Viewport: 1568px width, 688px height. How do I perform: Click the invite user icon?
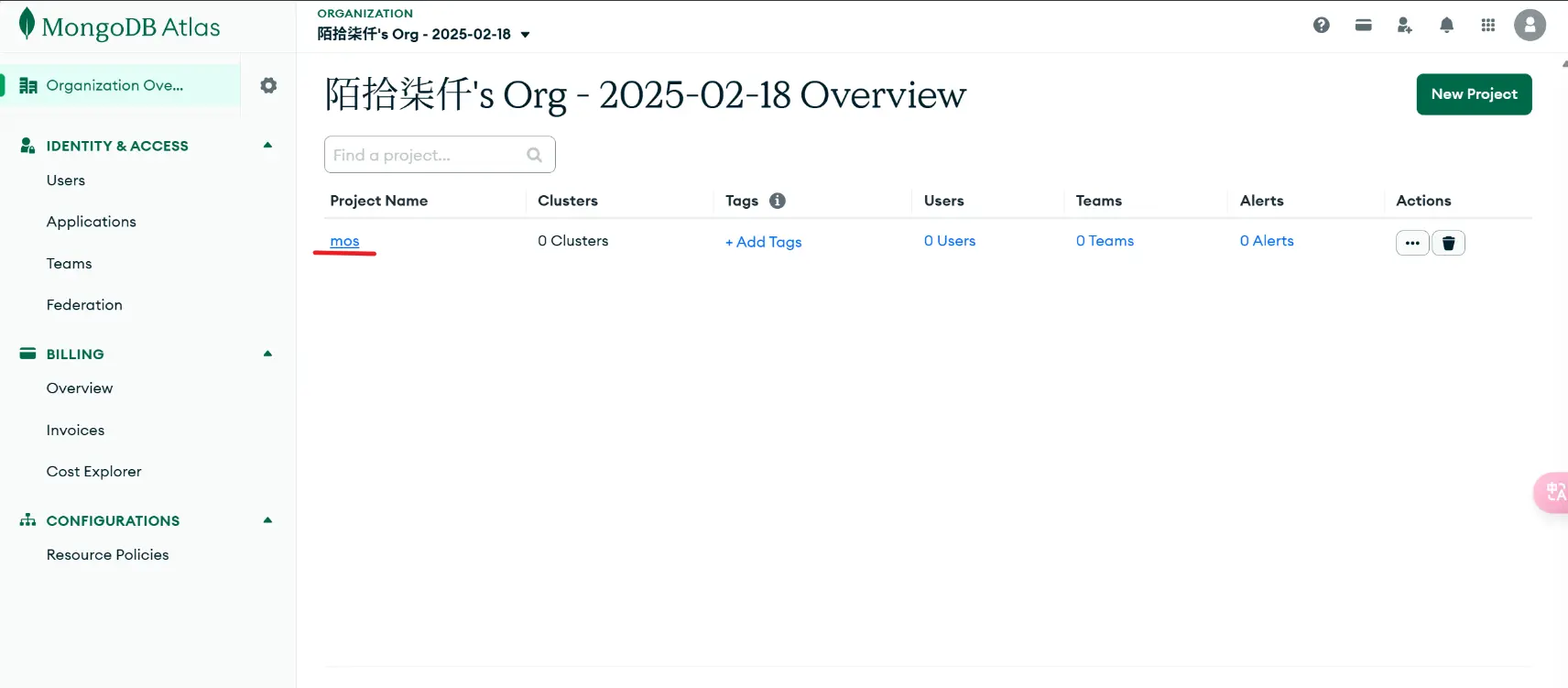coord(1404,26)
